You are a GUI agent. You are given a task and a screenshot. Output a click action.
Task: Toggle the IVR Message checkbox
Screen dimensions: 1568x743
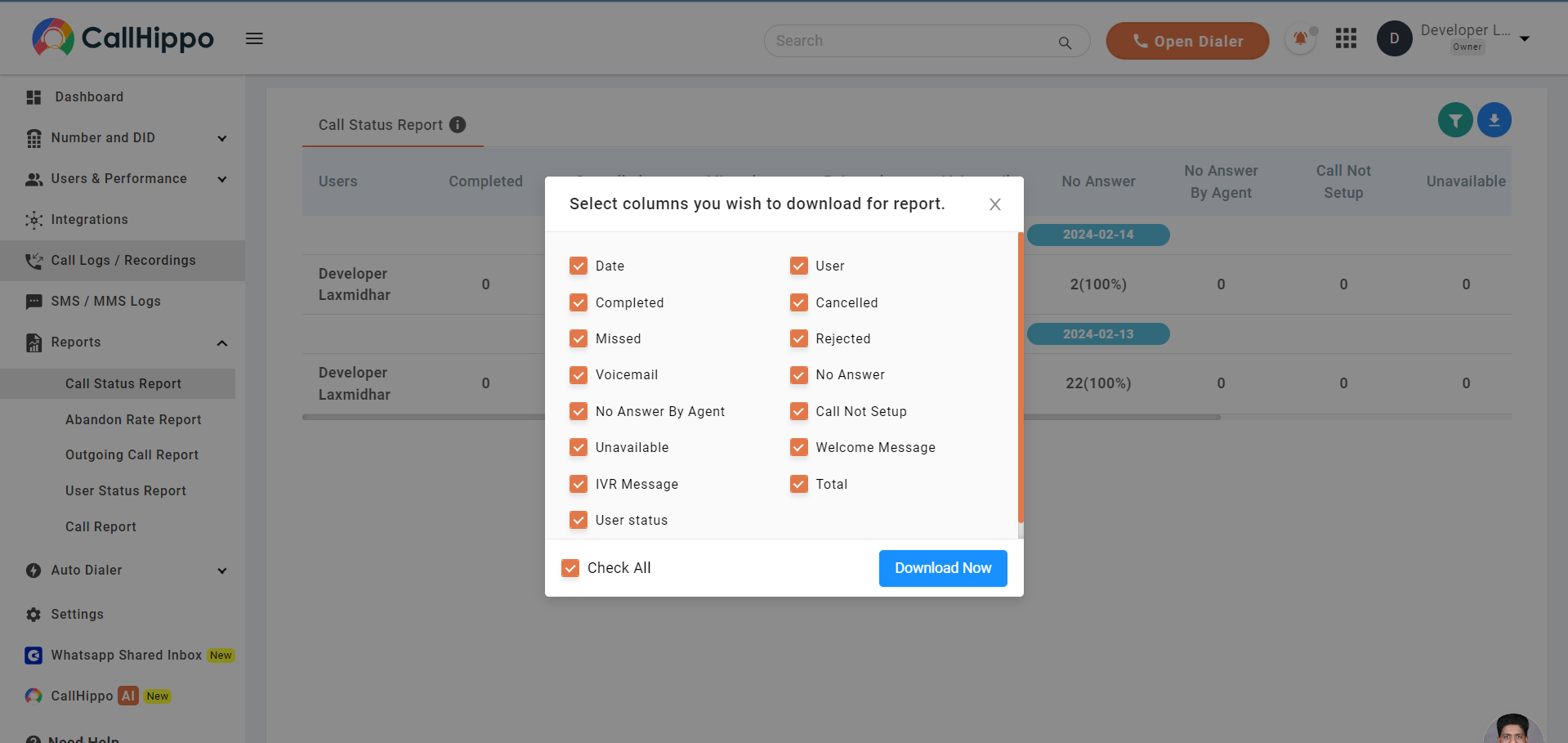click(x=579, y=484)
